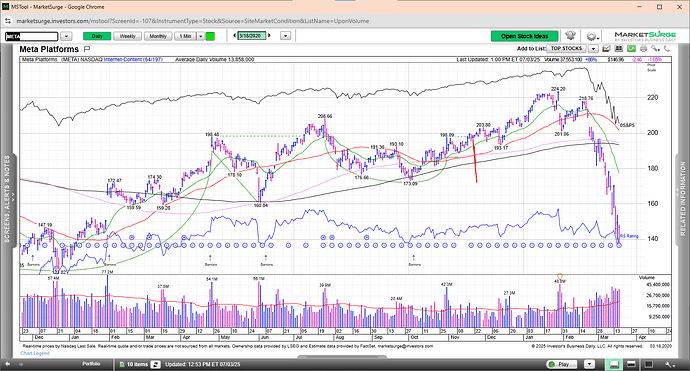Click the 77.2M volume spike label

click(107, 272)
